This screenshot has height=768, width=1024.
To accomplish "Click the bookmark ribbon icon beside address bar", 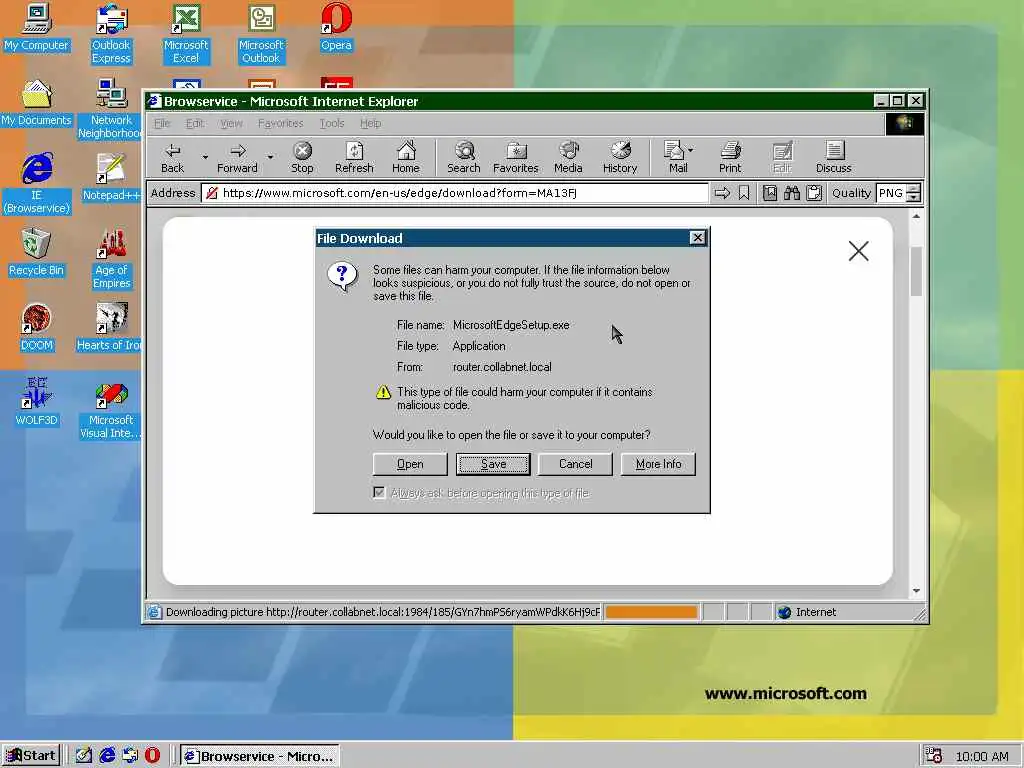I will (744, 193).
